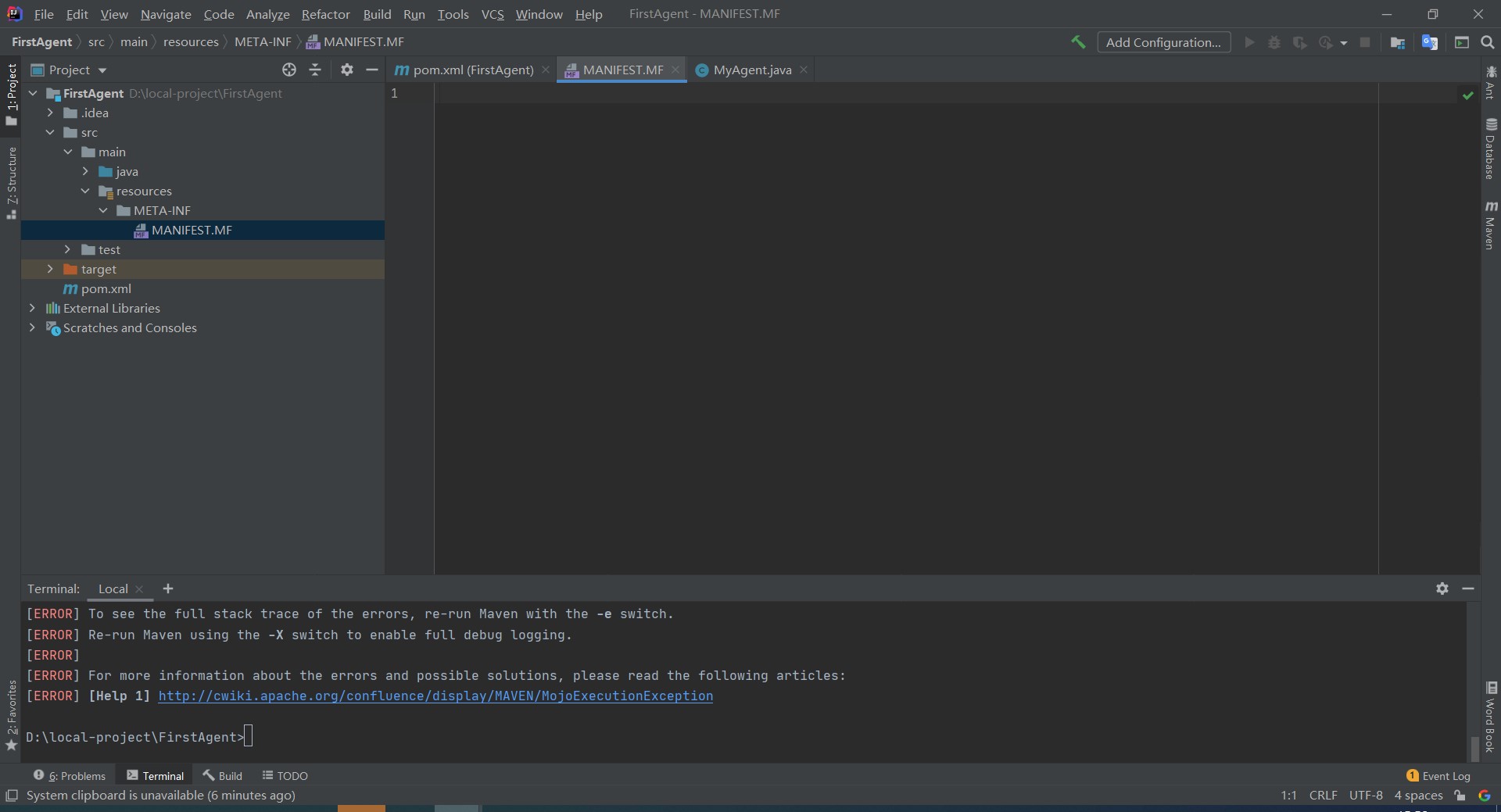Switch to MyAgent.java tab
This screenshot has width=1501, height=812.
[752, 70]
